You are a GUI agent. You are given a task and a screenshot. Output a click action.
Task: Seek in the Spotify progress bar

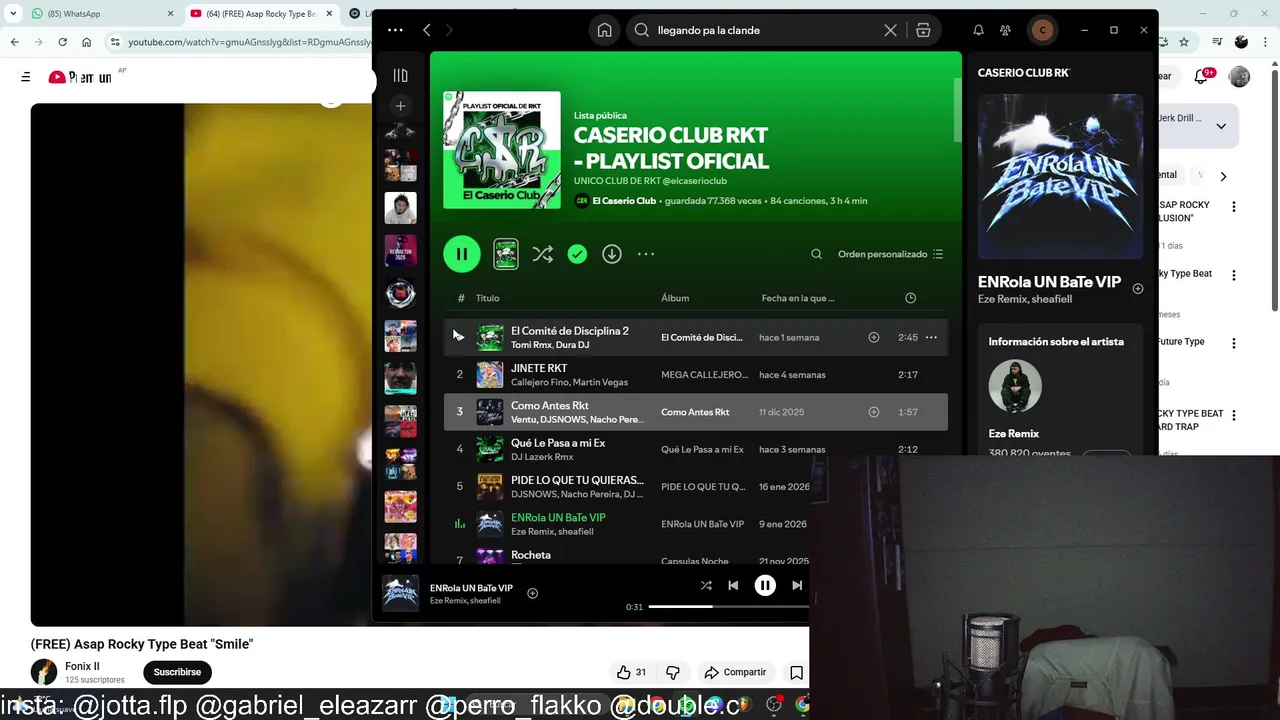tap(728, 606)
